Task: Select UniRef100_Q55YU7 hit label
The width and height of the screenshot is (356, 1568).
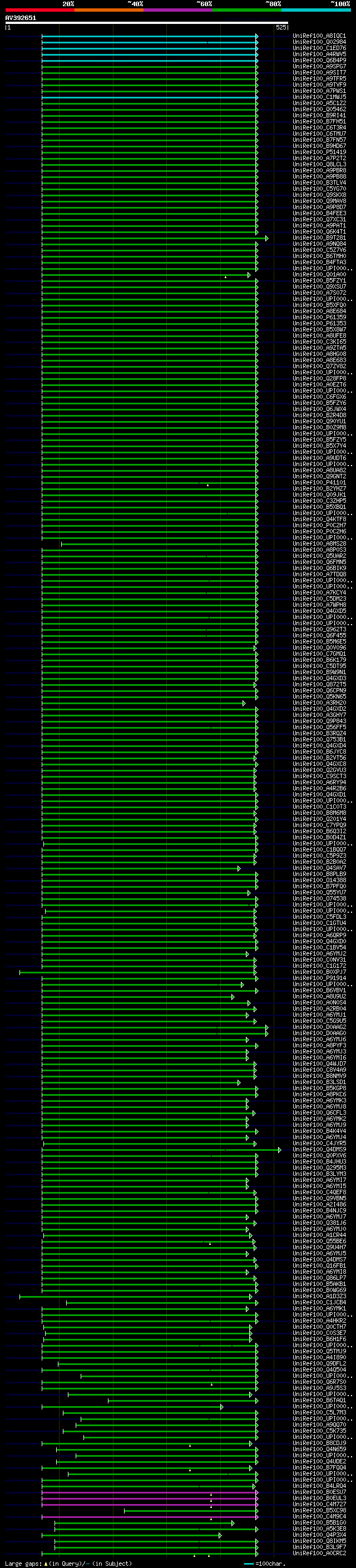Action: click(x=319, y=892)
